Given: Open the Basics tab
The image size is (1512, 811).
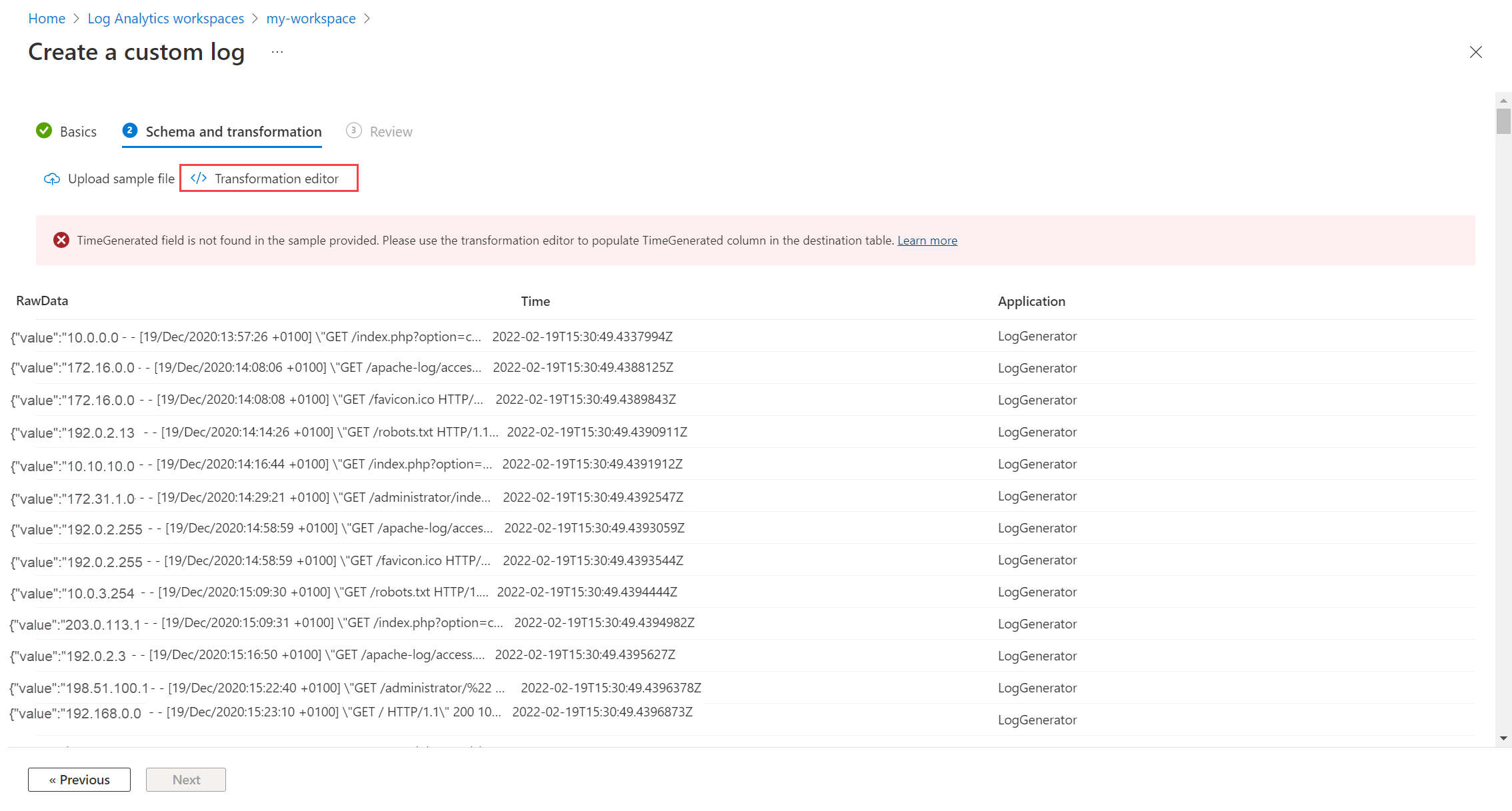Looking at the screenshot, I should [x=78, y=132].
